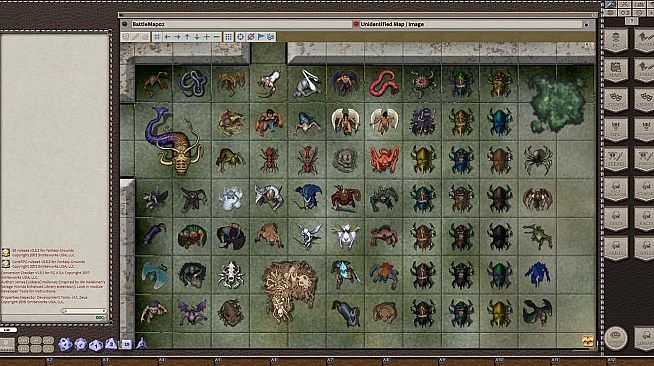
Task: Toggle the mask tool in map toolbar
Action: tap(126, 37)
